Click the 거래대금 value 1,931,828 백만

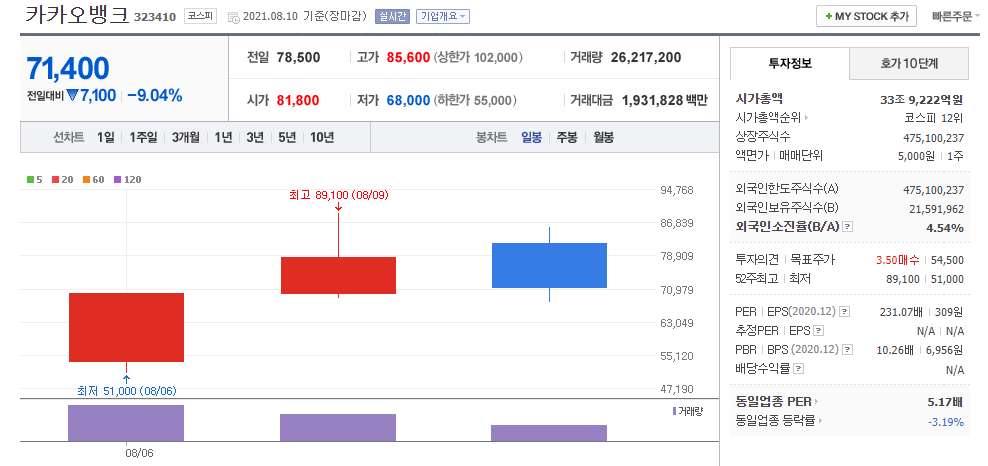(x=665, y=100)
